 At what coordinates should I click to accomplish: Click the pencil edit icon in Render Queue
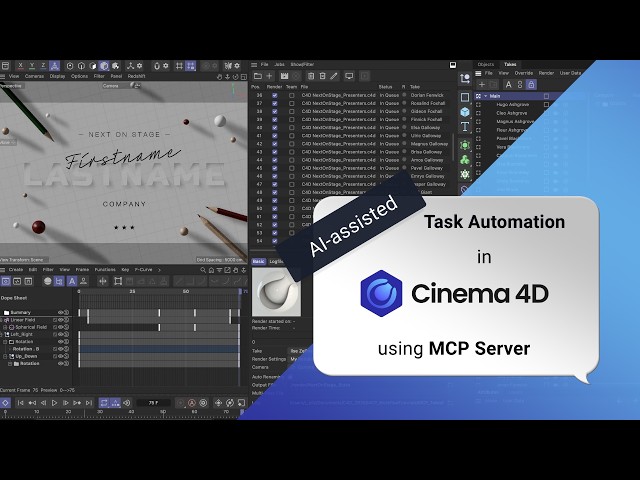click(334, 76)
